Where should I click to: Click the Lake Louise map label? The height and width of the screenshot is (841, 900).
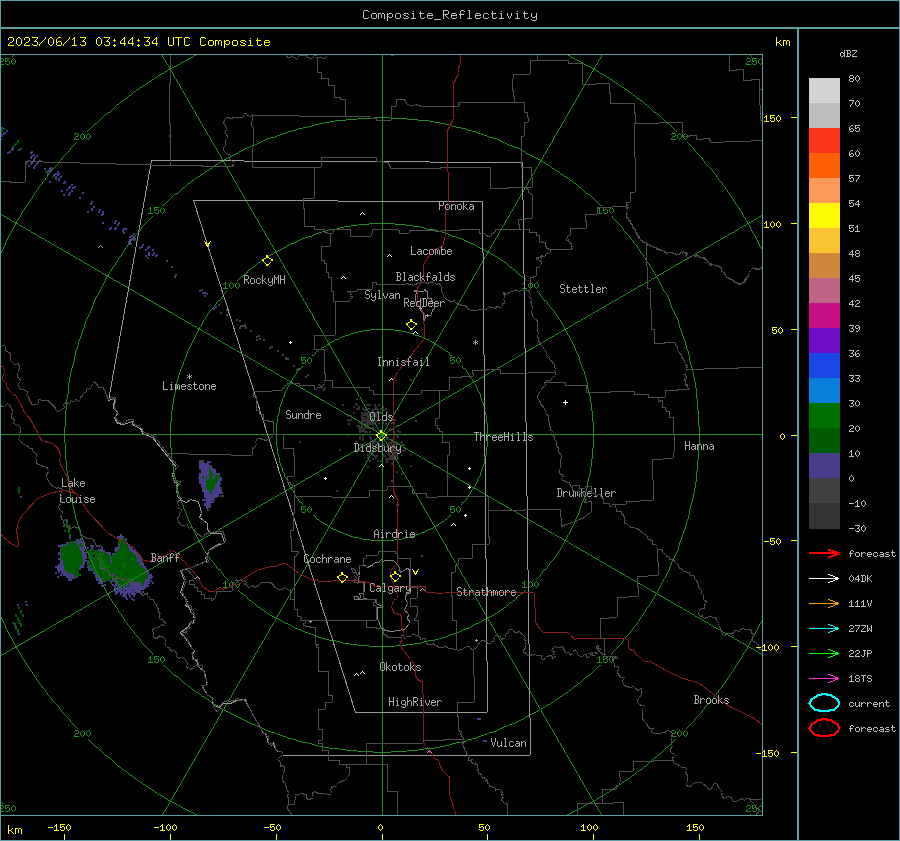coord(77,491)
